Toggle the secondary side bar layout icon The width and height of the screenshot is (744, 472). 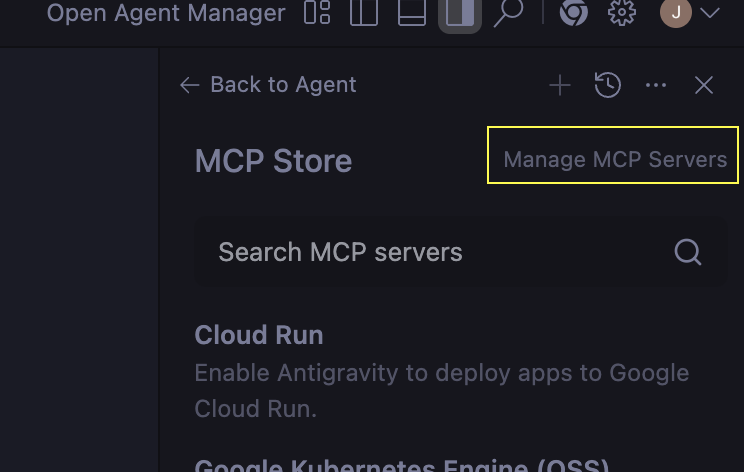pos(460,12)
